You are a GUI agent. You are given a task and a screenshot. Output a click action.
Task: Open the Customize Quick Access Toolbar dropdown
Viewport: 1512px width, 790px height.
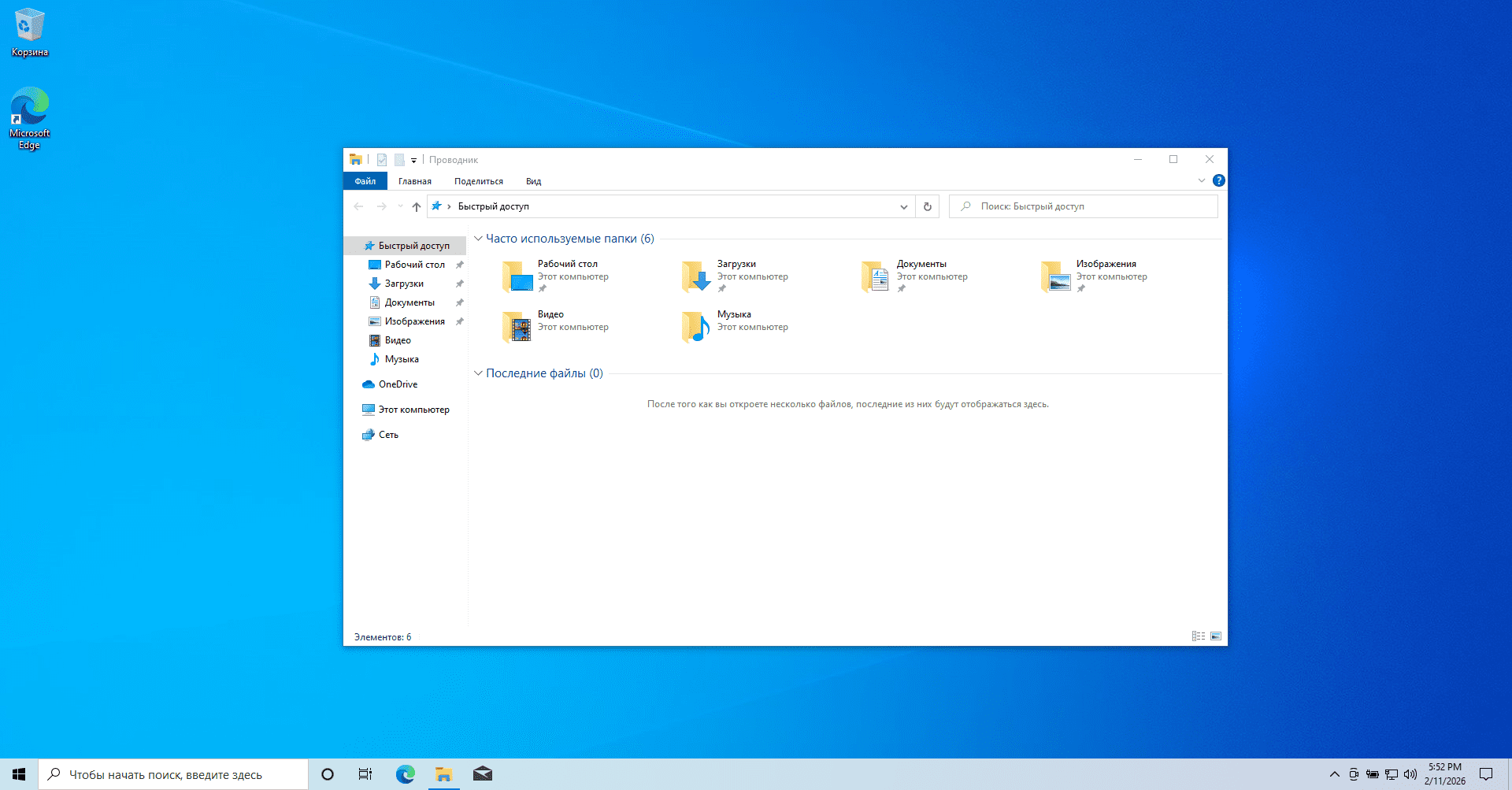pyautogui.click(x=414, y=161)
